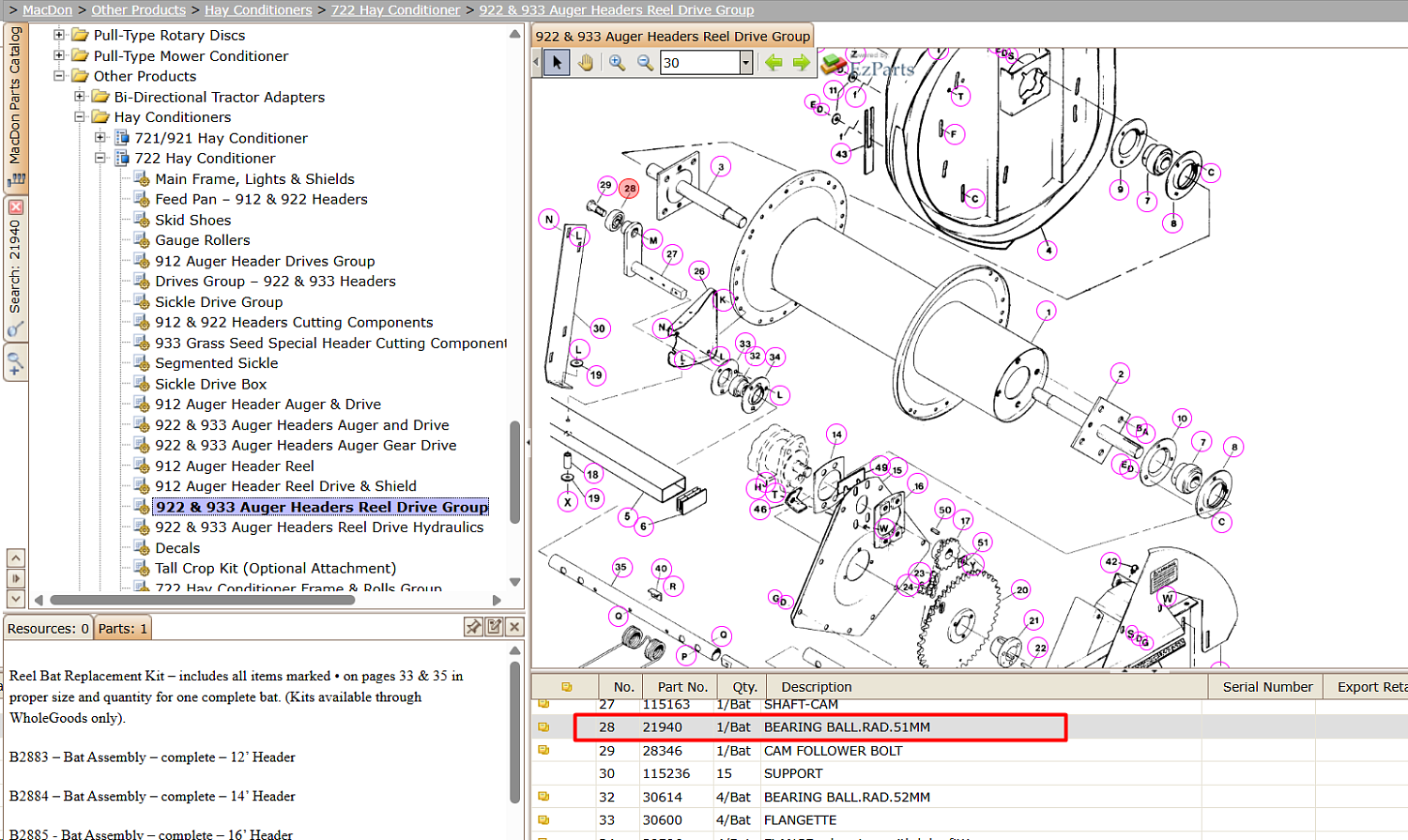Click the play-style arrow button on left sidebar
1408x840 pixels.
tap(15, 578)
